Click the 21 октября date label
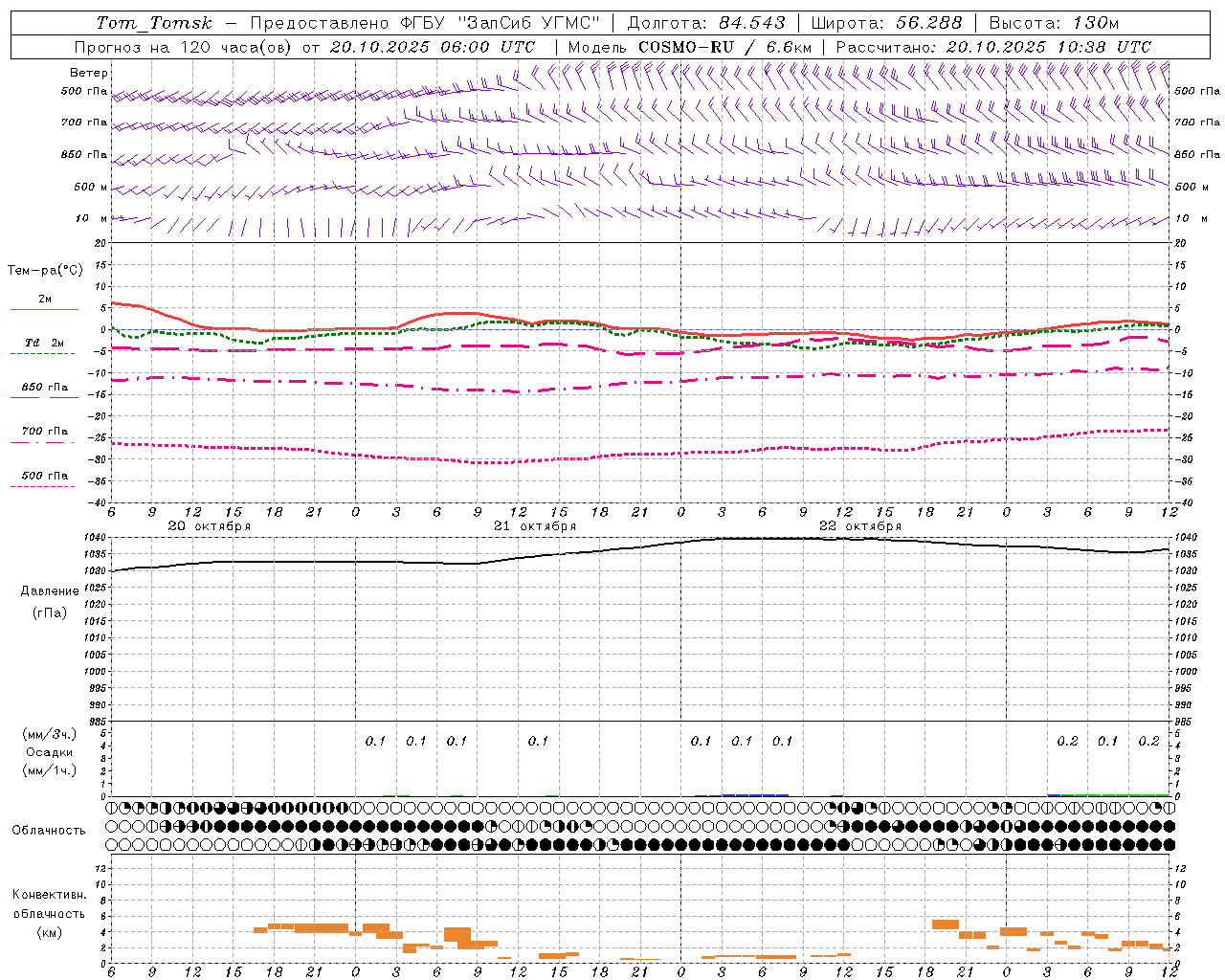1225x980 pixels. coord(535,526)
